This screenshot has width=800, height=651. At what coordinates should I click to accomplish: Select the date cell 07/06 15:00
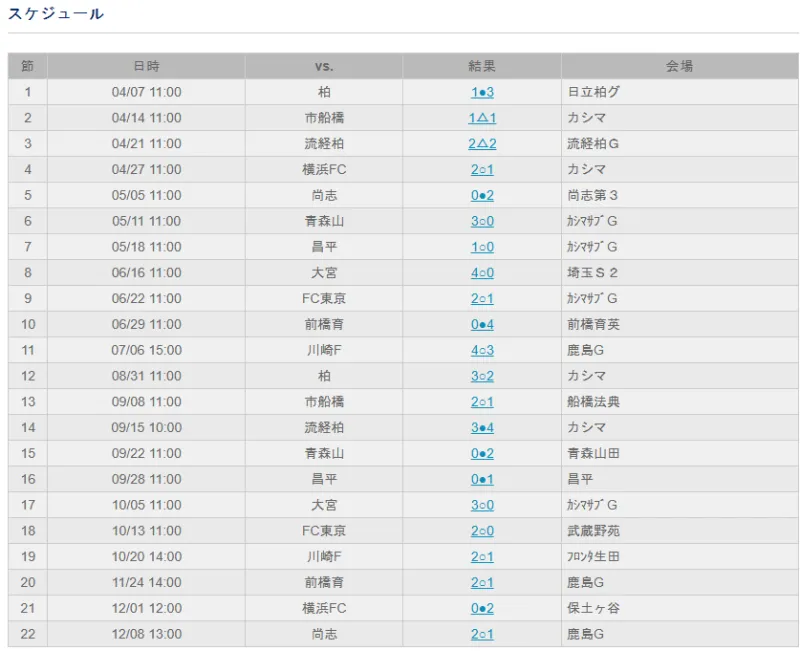point(146,350)
